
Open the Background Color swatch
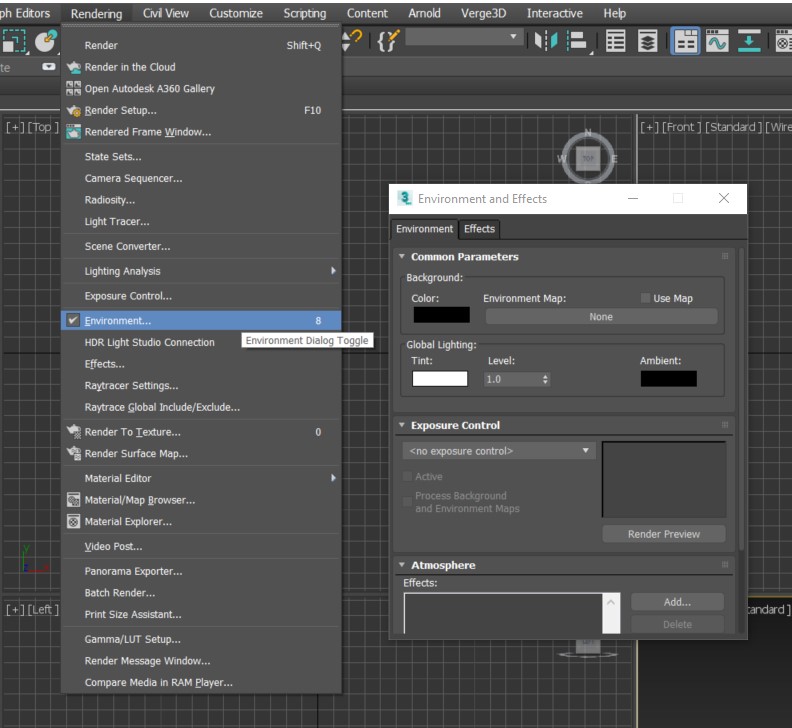point(441,315)
